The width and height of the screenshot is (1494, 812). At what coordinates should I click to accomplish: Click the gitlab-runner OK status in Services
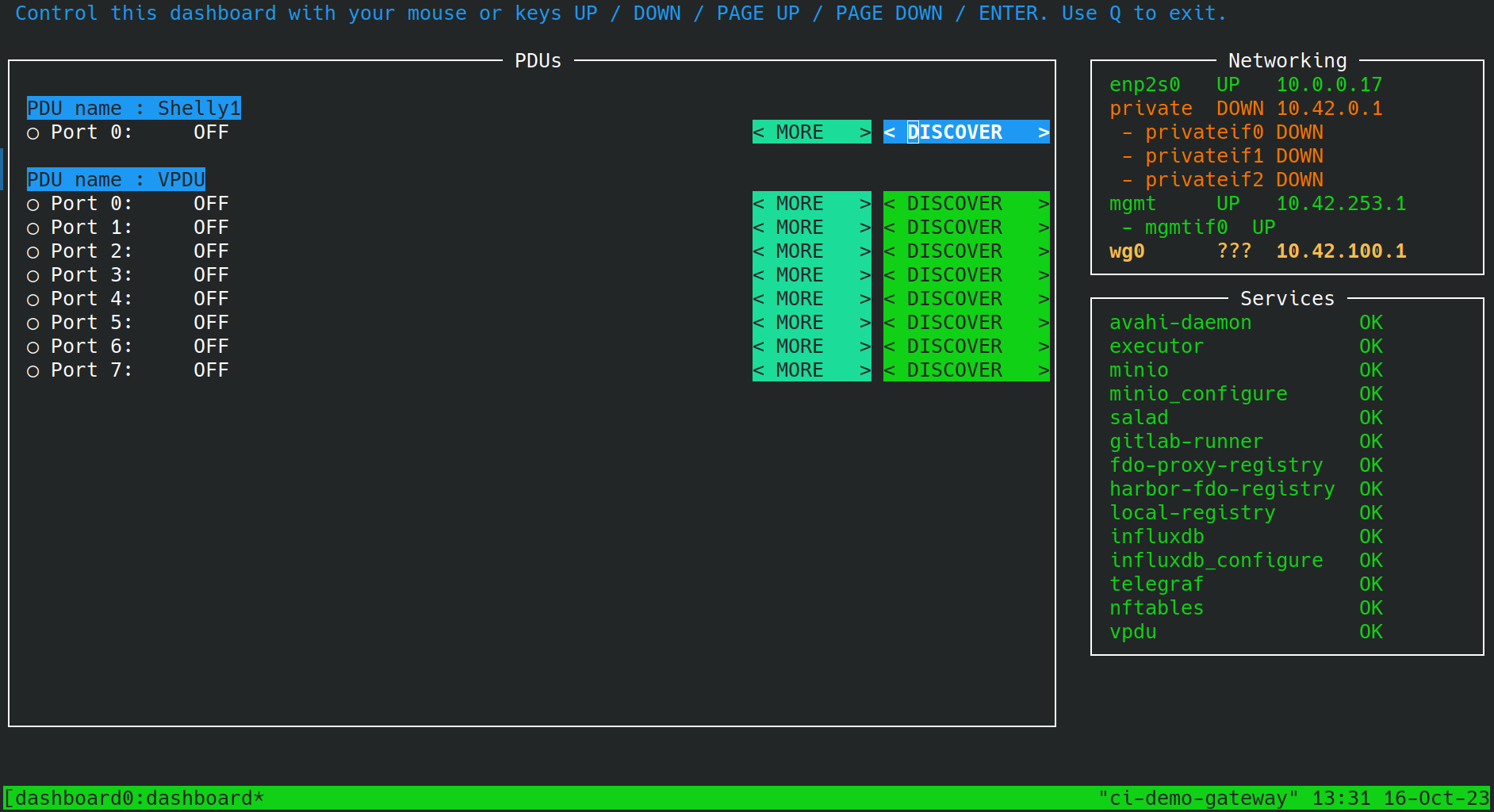(x=1370, y=441)
